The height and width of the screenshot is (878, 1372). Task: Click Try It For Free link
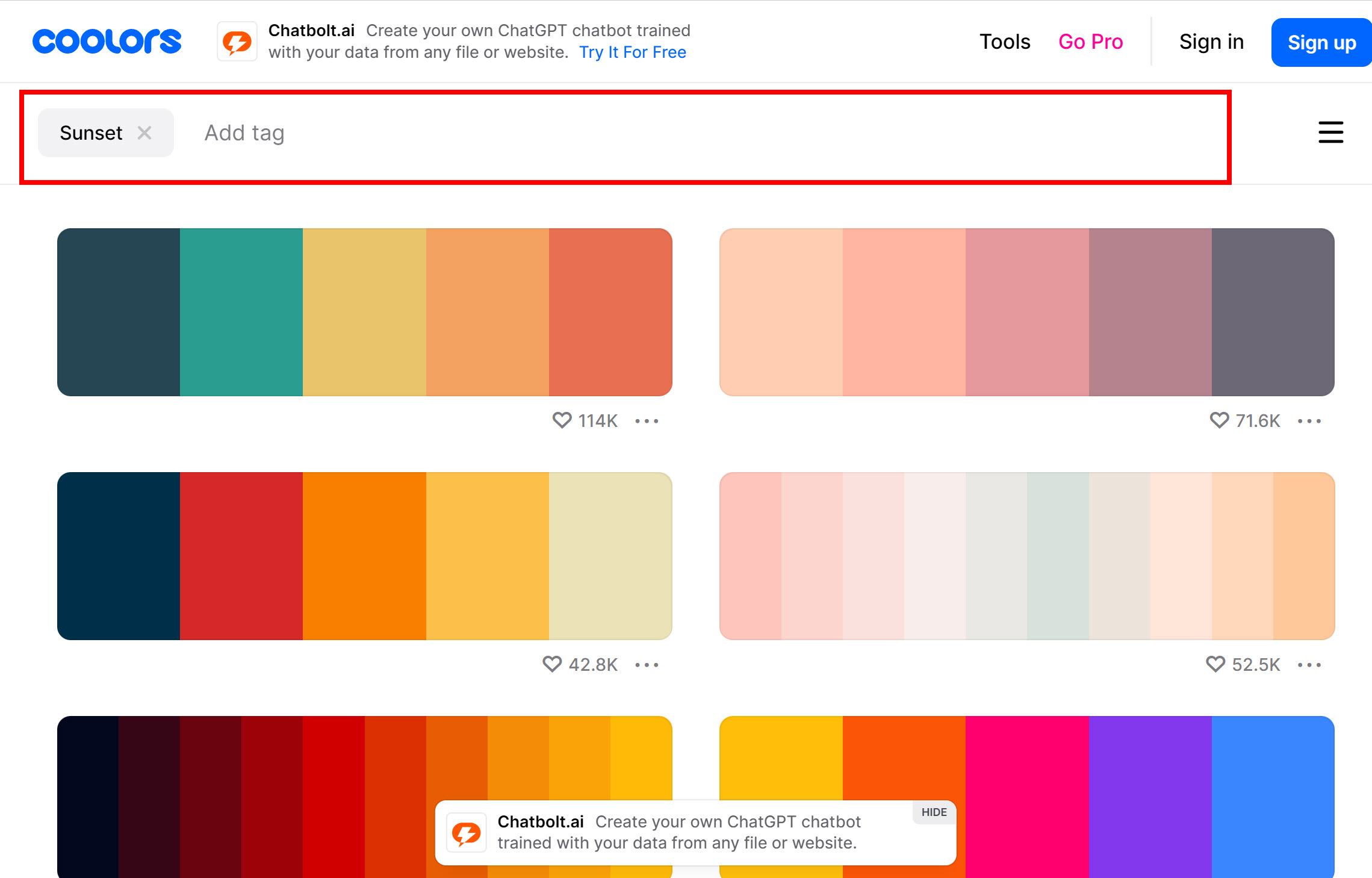(632, 52)
